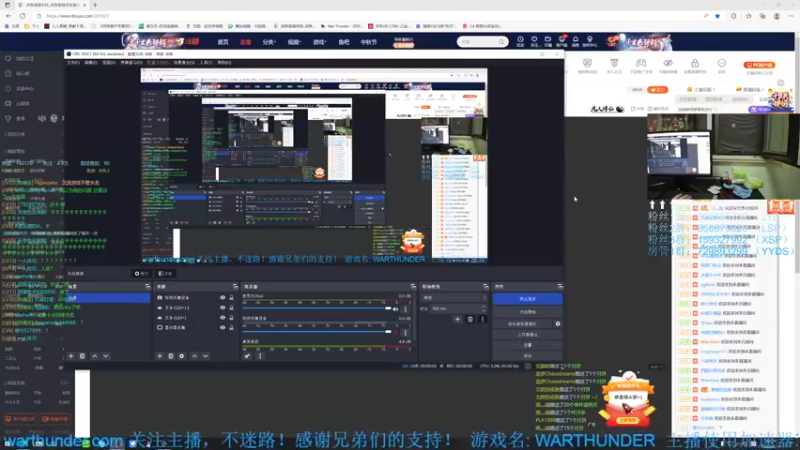
Task: Click the blue 停止推流 button
Action: click(528, 298)
